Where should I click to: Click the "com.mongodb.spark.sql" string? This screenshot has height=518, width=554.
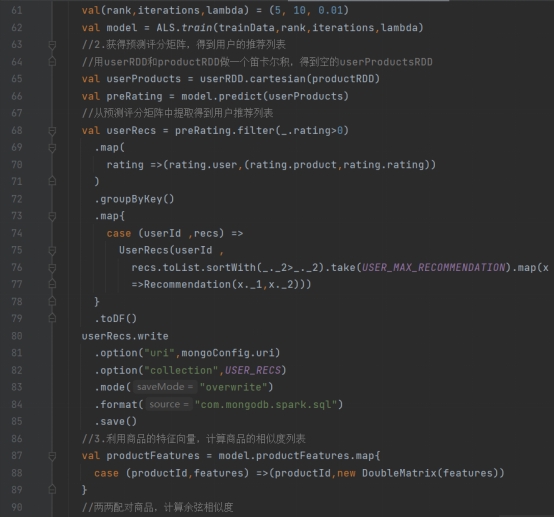click(x=266, y=405)
